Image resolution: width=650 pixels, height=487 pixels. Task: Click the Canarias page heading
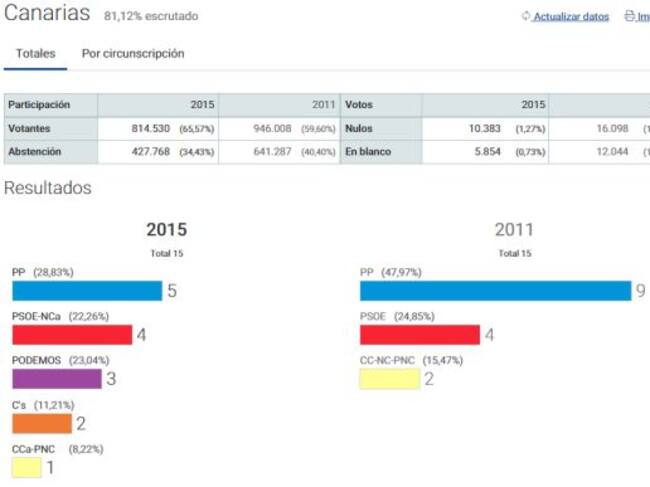coord(48,15)
